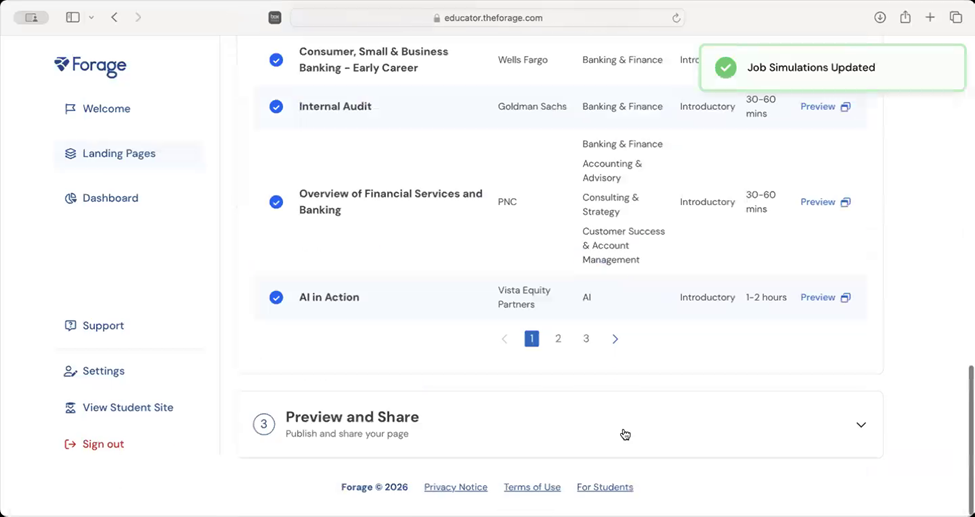The width and height of the screenshot is (975, 517).
Task: Click Goldman Sachs company cell
Action: tap(532, 107)
